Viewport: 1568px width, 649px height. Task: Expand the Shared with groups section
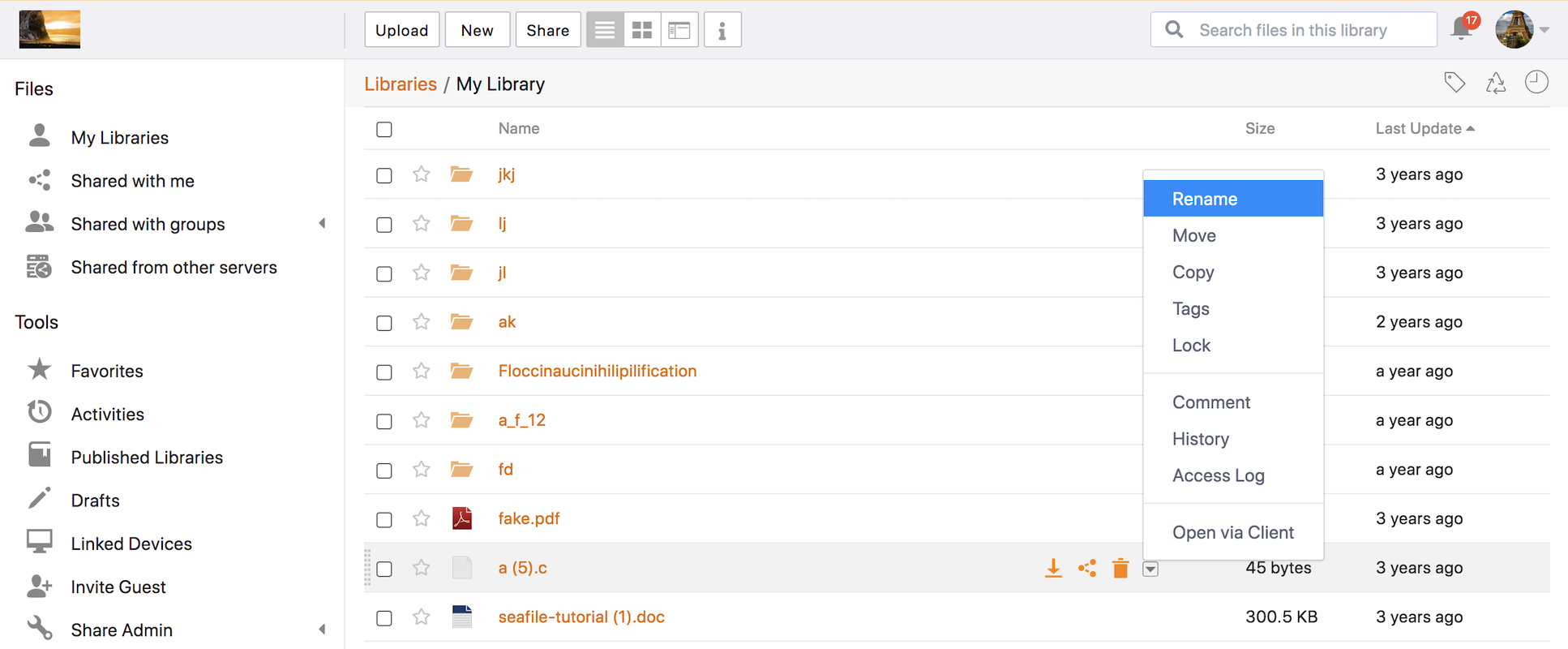point(322,224)
